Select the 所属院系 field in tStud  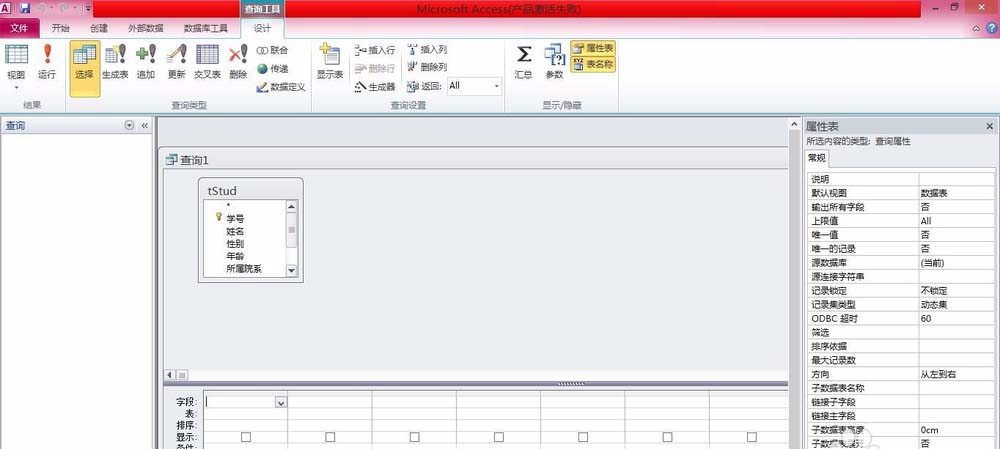pyautogui.click(x=244, y=269)
